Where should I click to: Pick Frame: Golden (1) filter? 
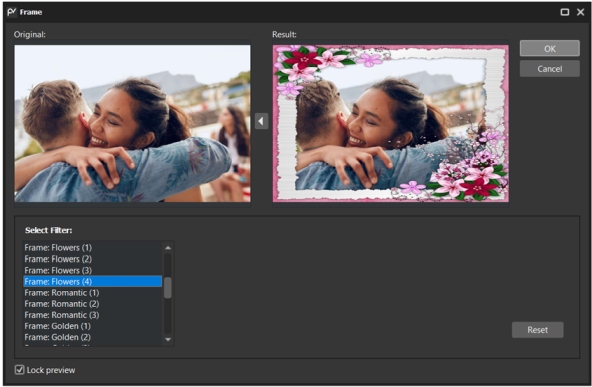92,326
